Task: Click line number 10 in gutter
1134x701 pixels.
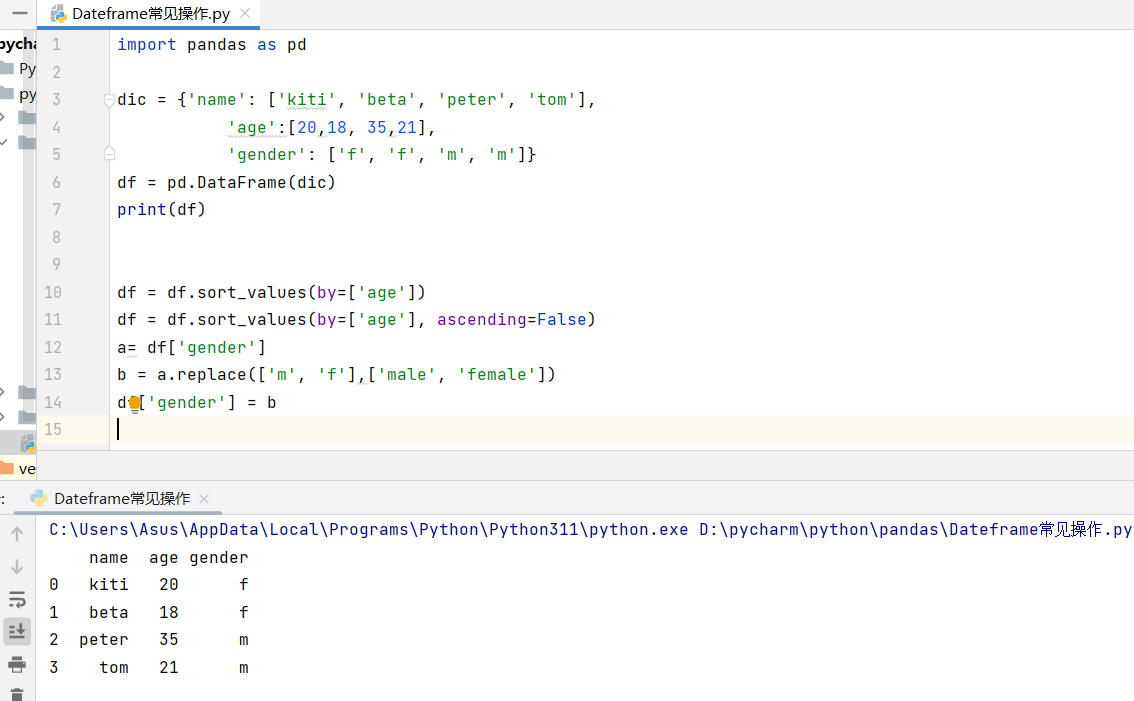Action: [52, 292]
